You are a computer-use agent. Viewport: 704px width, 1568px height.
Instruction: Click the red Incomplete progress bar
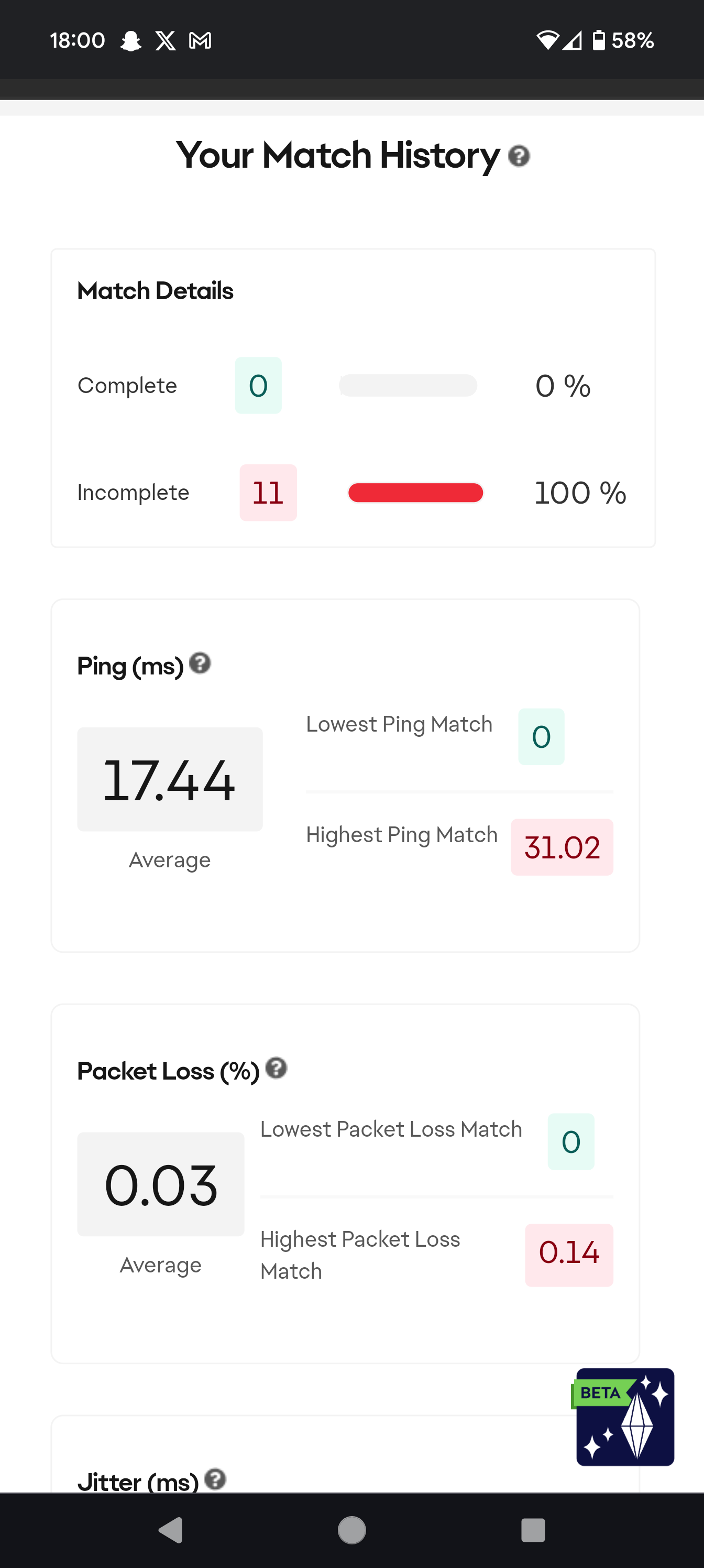tap(415, 493)
